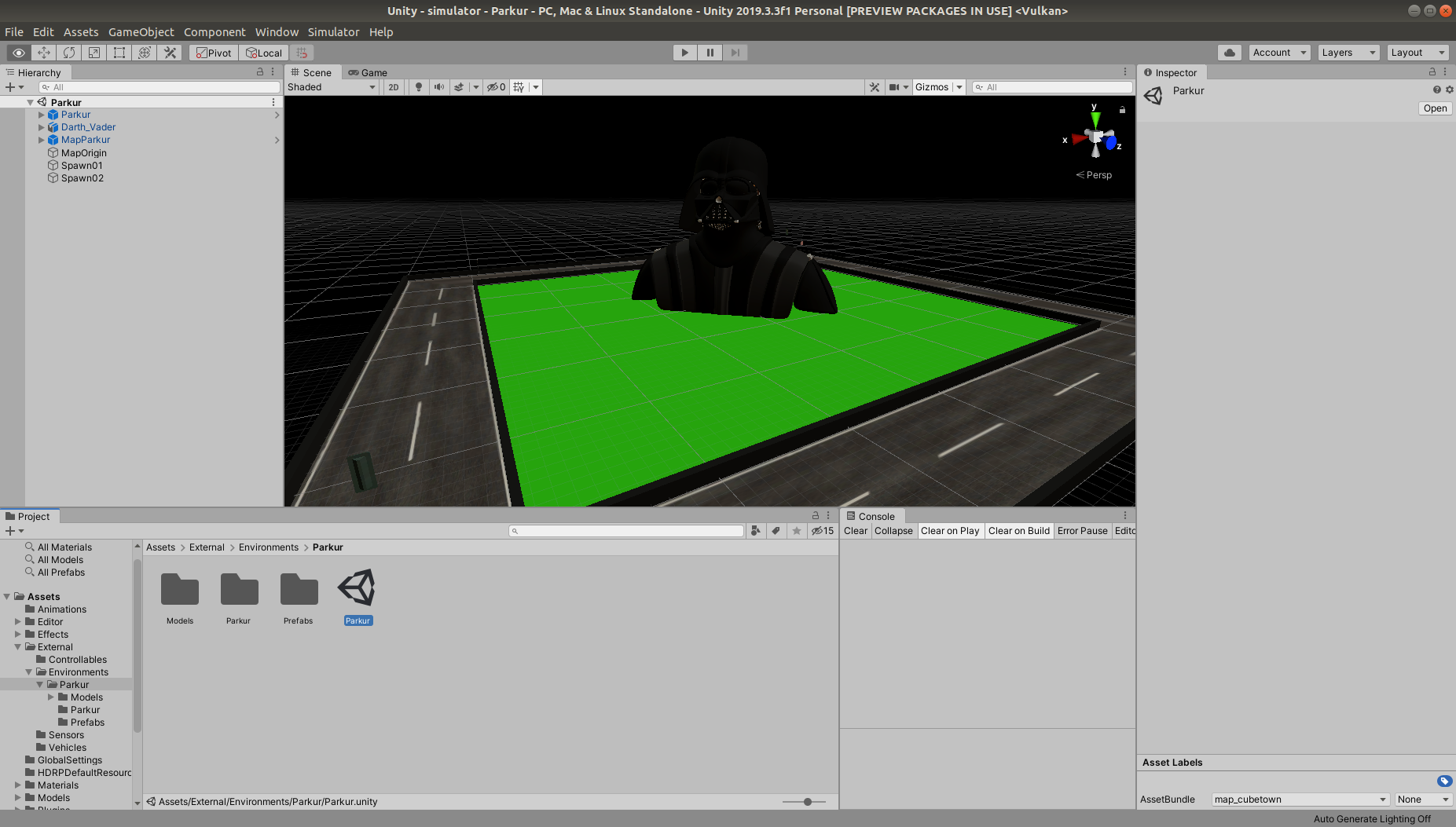1456x827 pixels.
Task: Open the grid options dropdown arrow
Action: [x=536, y=87]
